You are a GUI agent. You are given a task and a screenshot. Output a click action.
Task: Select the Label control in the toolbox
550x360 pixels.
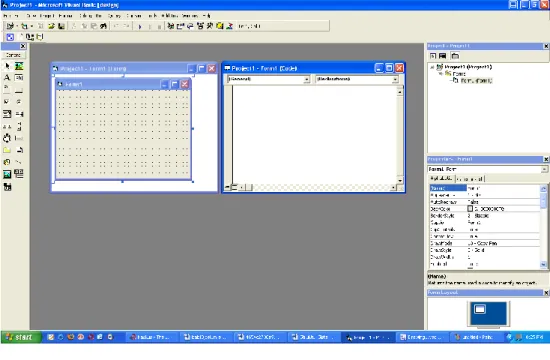click(7, 78)
